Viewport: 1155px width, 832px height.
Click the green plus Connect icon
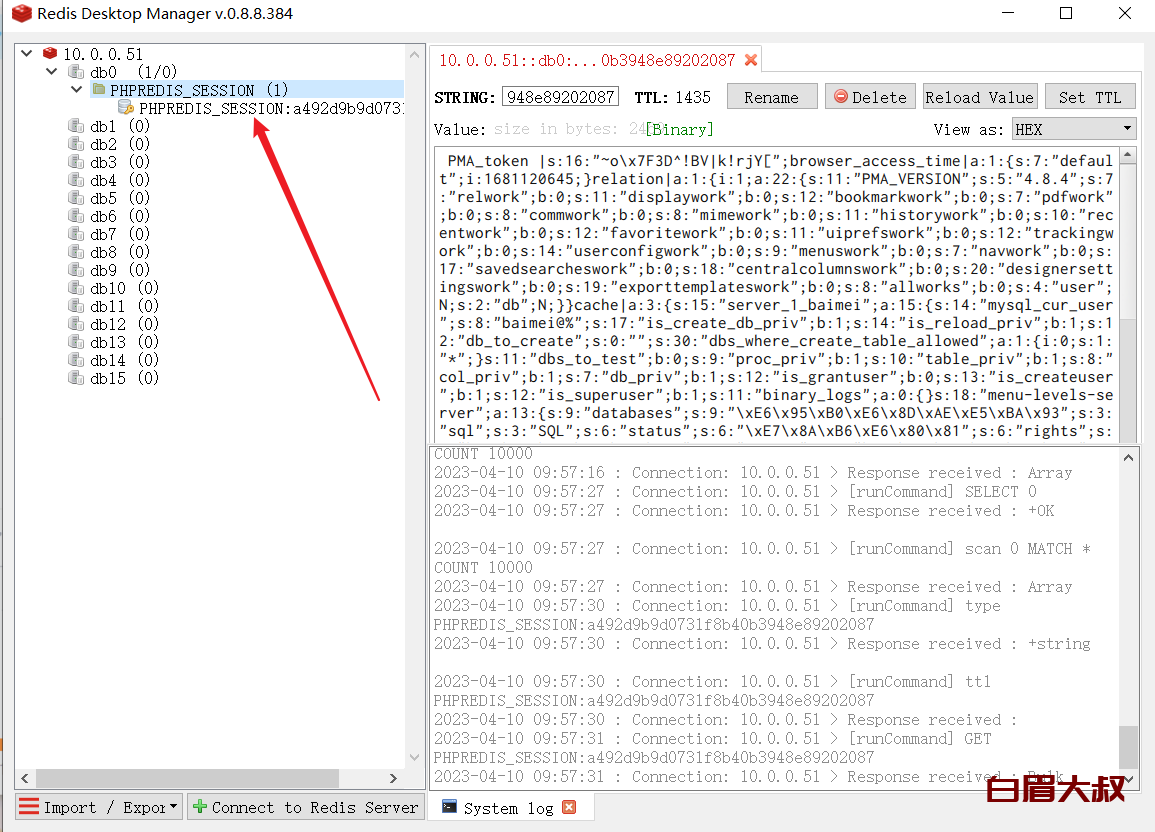click(x=200, y=807)
